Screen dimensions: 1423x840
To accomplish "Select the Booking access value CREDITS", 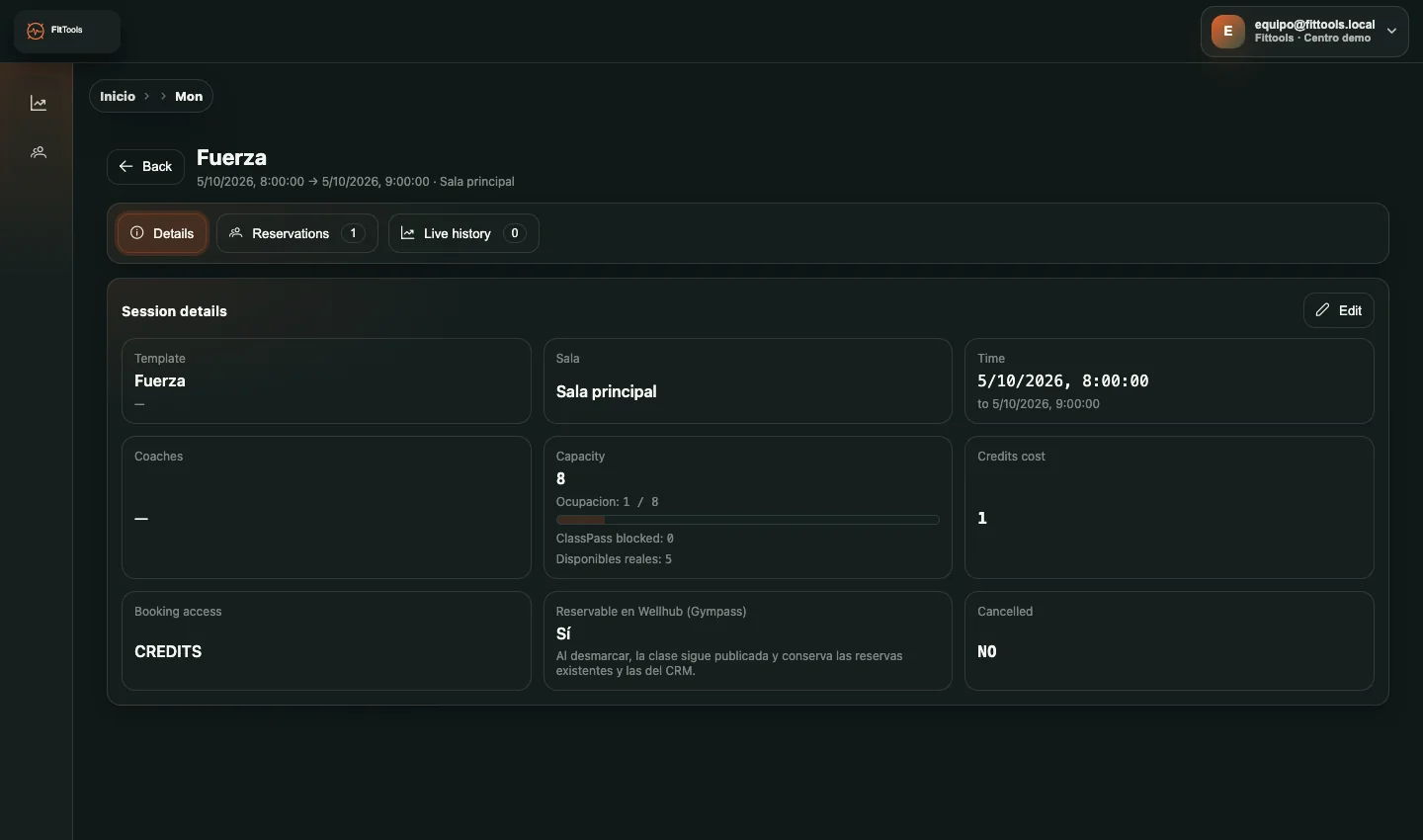I will click(x=168, y=651).
